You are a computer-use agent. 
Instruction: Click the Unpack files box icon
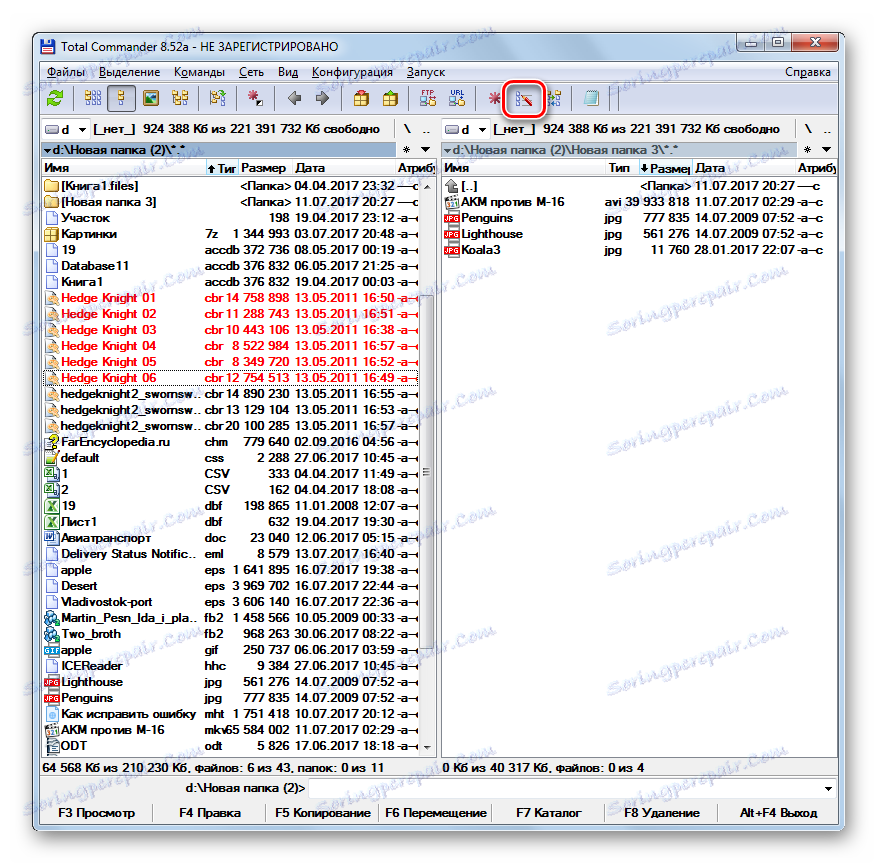click(x=390, y=99)
